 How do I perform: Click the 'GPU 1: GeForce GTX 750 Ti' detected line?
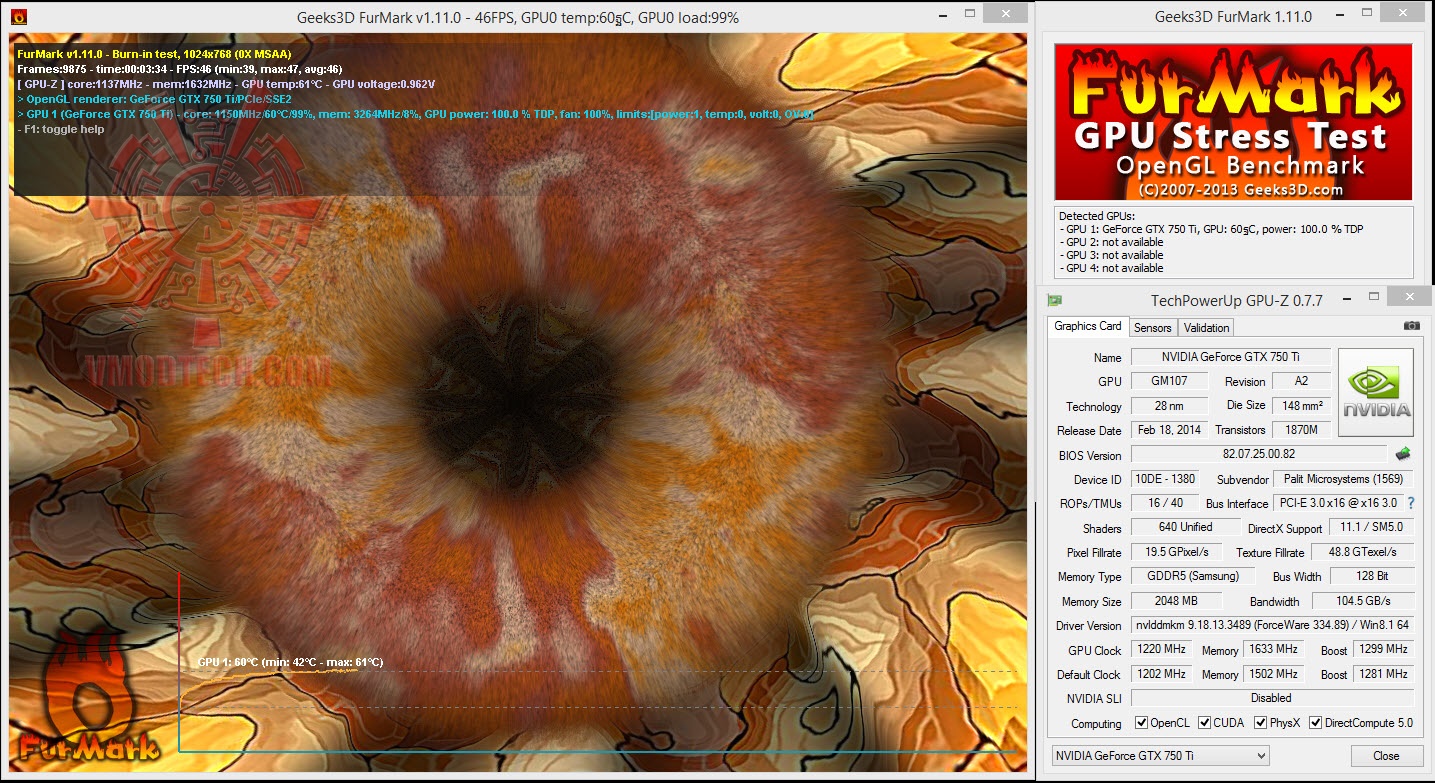pos(1210,229)
